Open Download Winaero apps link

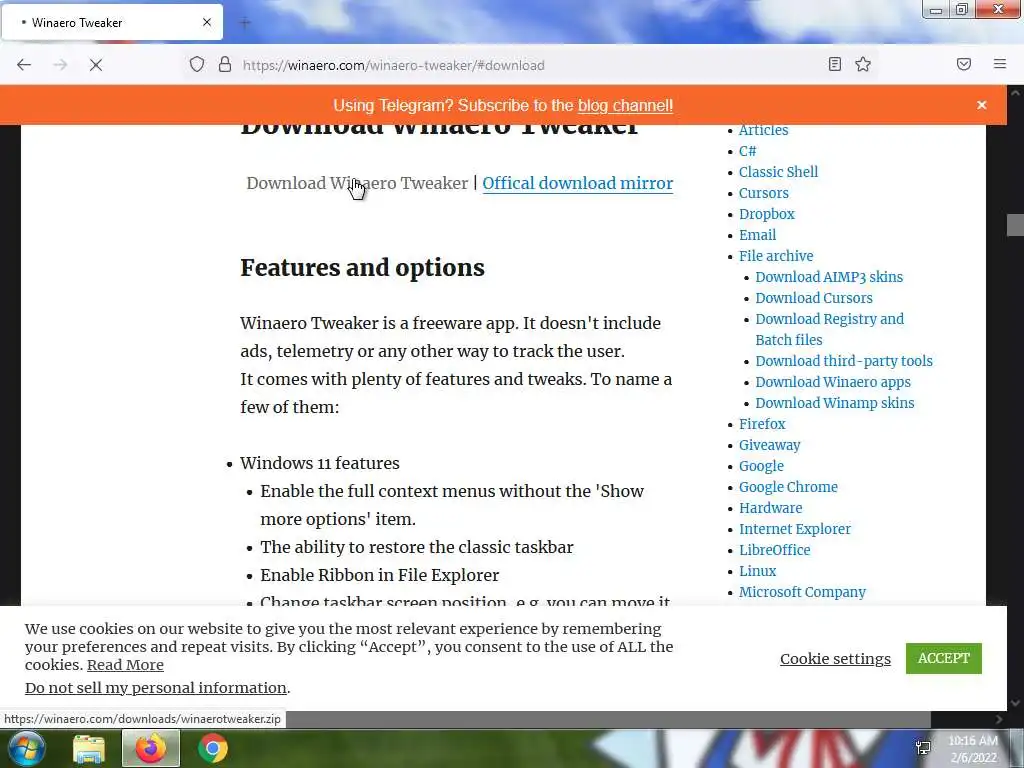click(x=833, y=382)
